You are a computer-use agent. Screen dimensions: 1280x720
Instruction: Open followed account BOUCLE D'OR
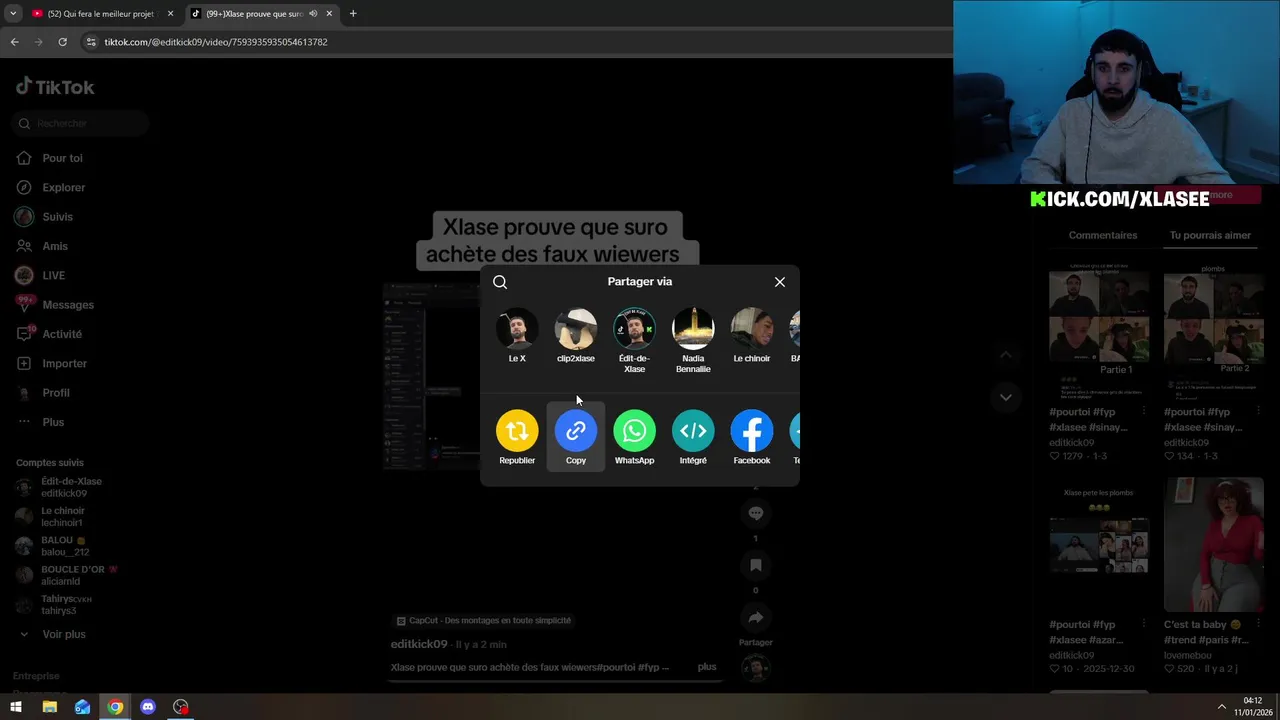(66, 575)
